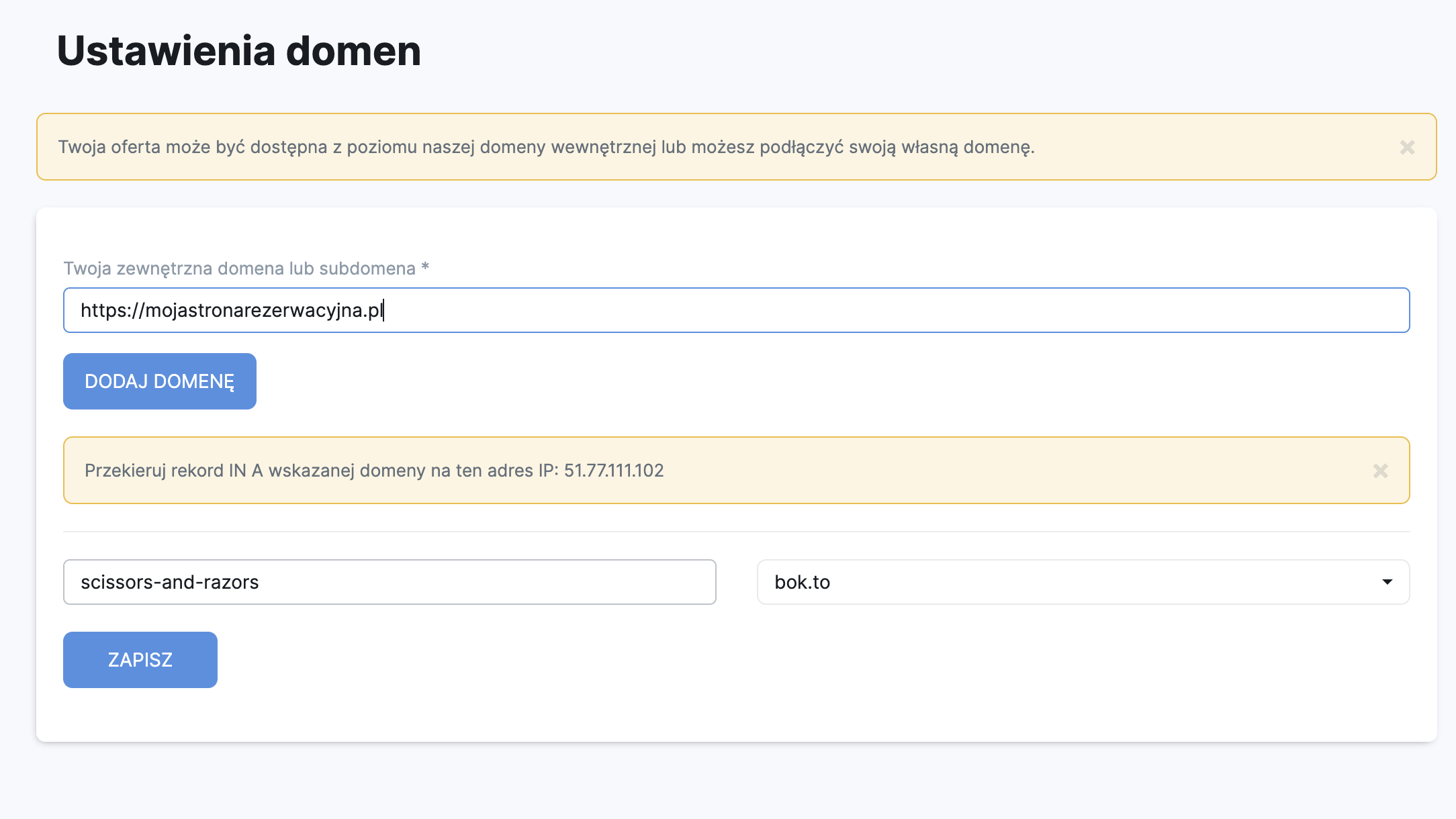Dismiss the top yellow domain info banner
This screenshot has width=1456, height=819.
coord(1407,147)
